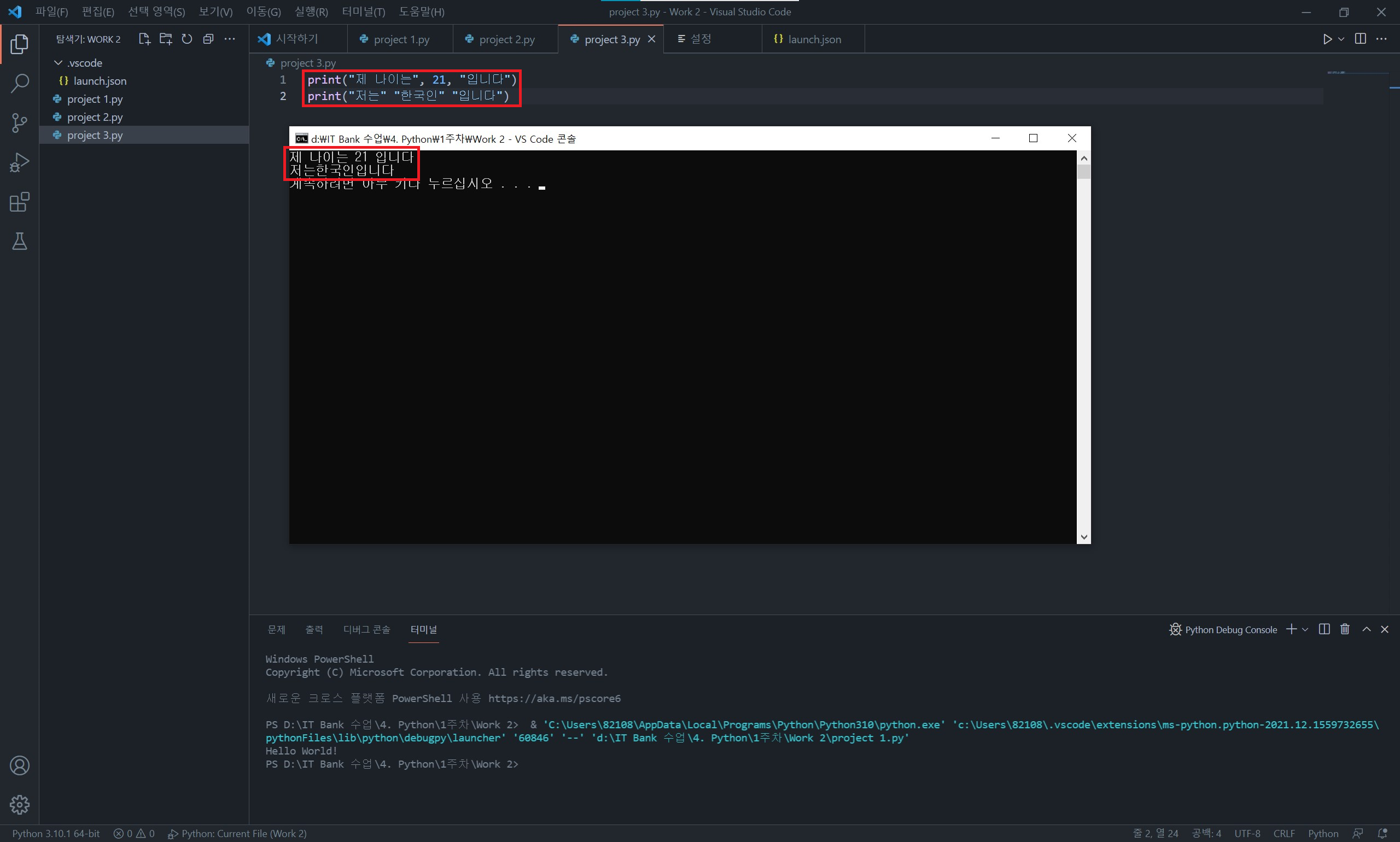Maximize the terminal panel size
Viewport: 1400px width, 842px height.
click(1367, 629)
